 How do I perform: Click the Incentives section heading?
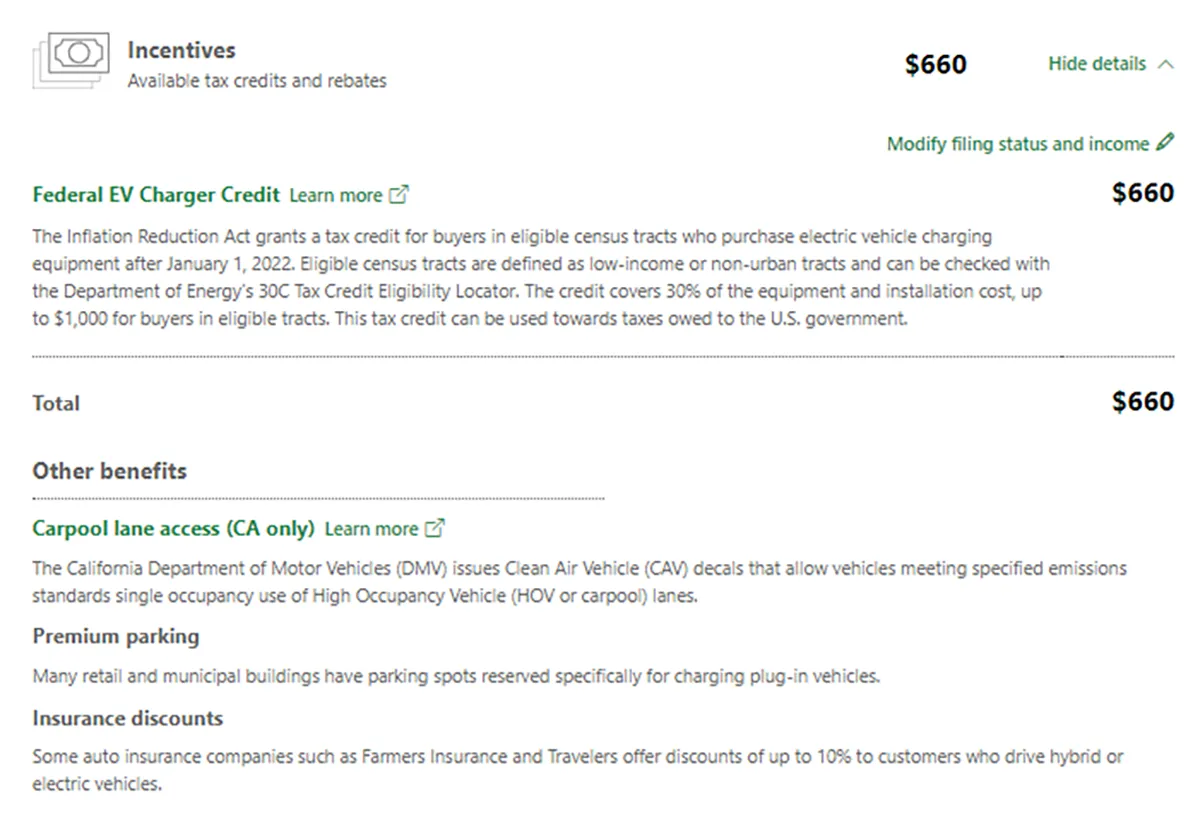coord(181,50)
